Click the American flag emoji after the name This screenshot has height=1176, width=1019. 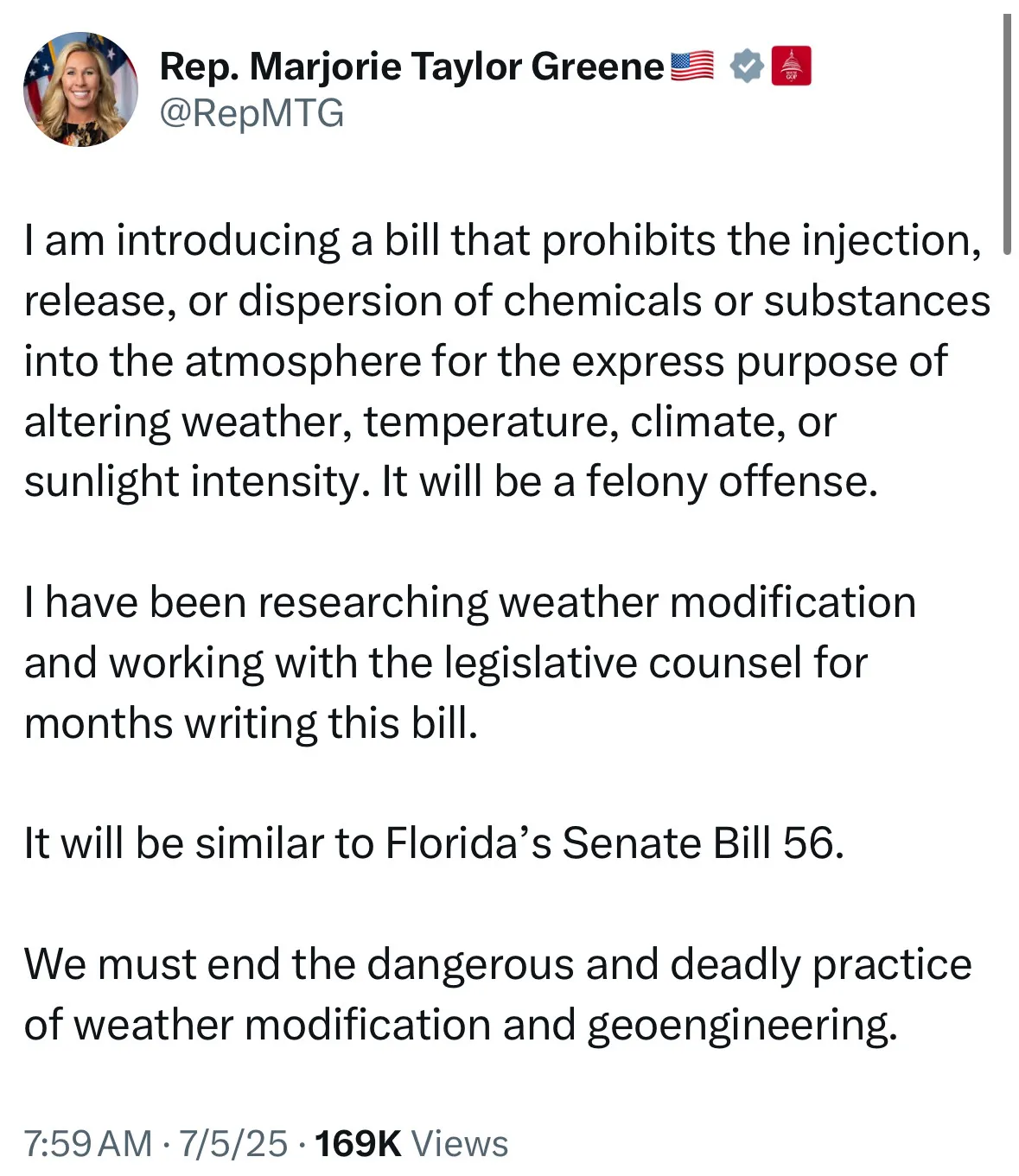coord(692,66)
